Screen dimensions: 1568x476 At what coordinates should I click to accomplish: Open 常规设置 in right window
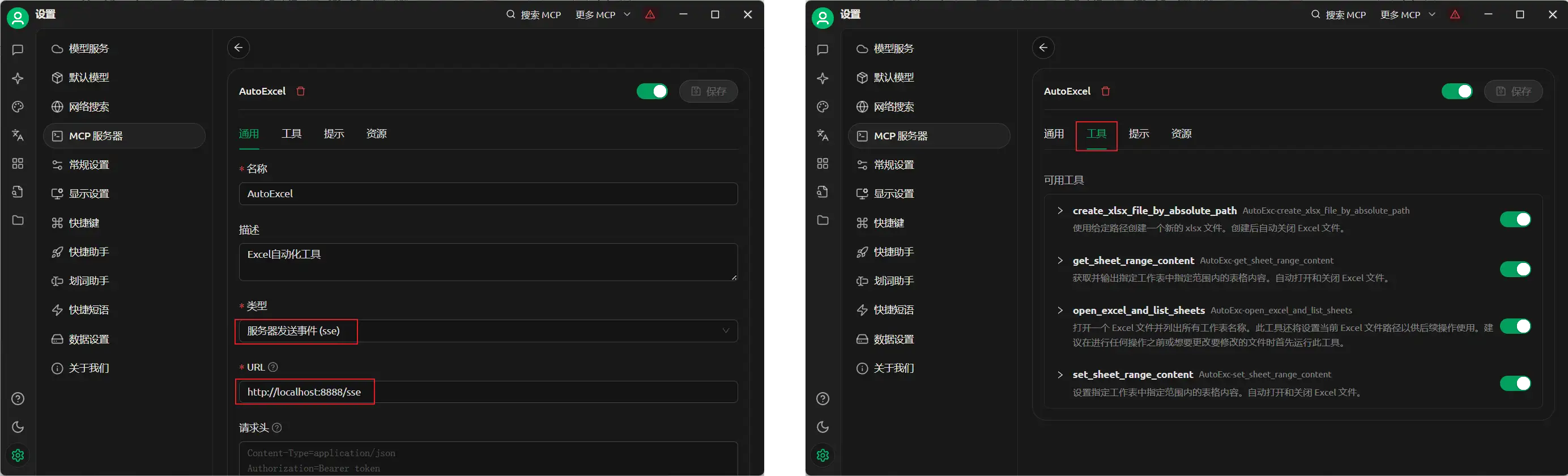point(929,165)
